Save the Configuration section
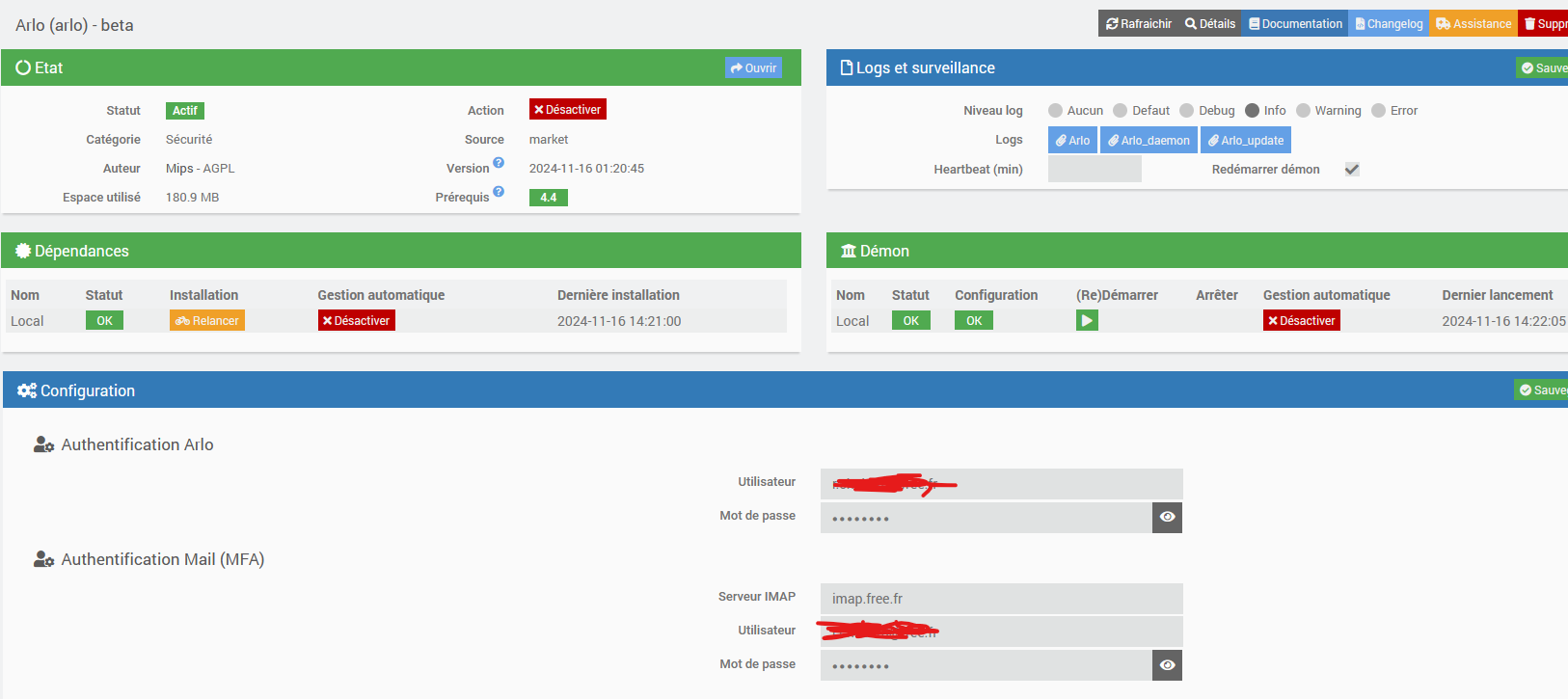1568x699 pixels. point(1541,390)
